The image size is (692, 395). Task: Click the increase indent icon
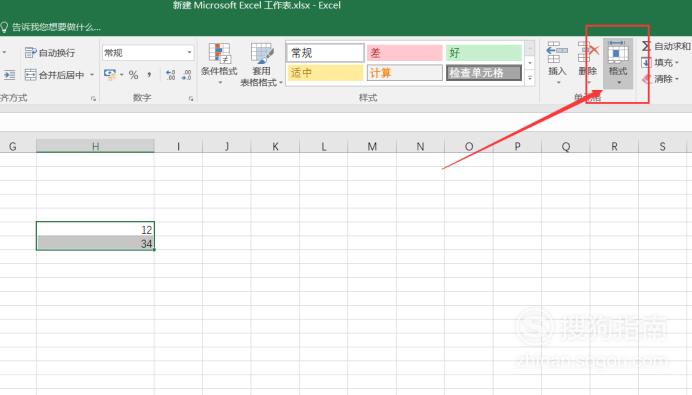[9, 75]
